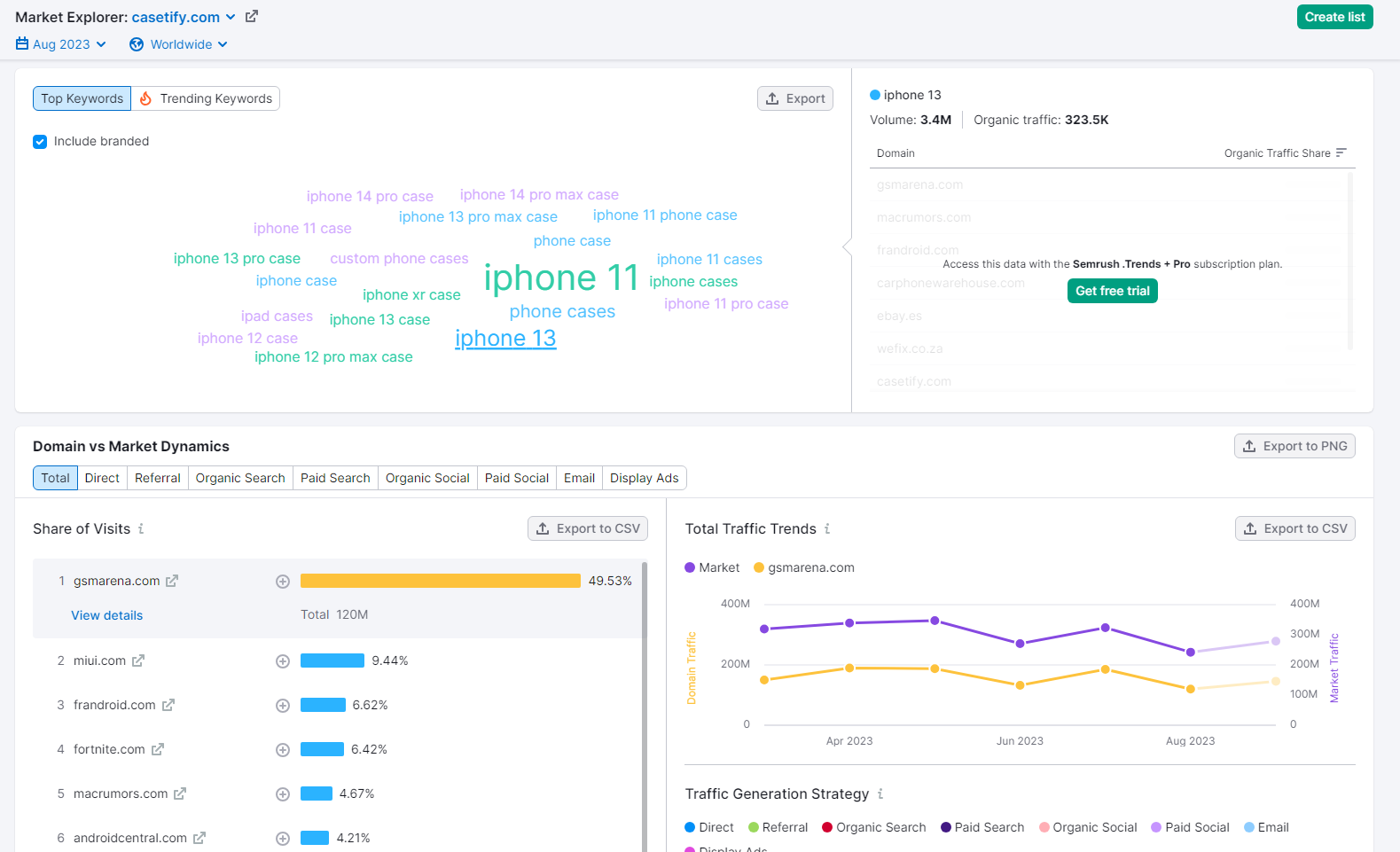Click the globe icon beside Worldwide
This screenshot has width=1400, height=852.
point(137,44)
